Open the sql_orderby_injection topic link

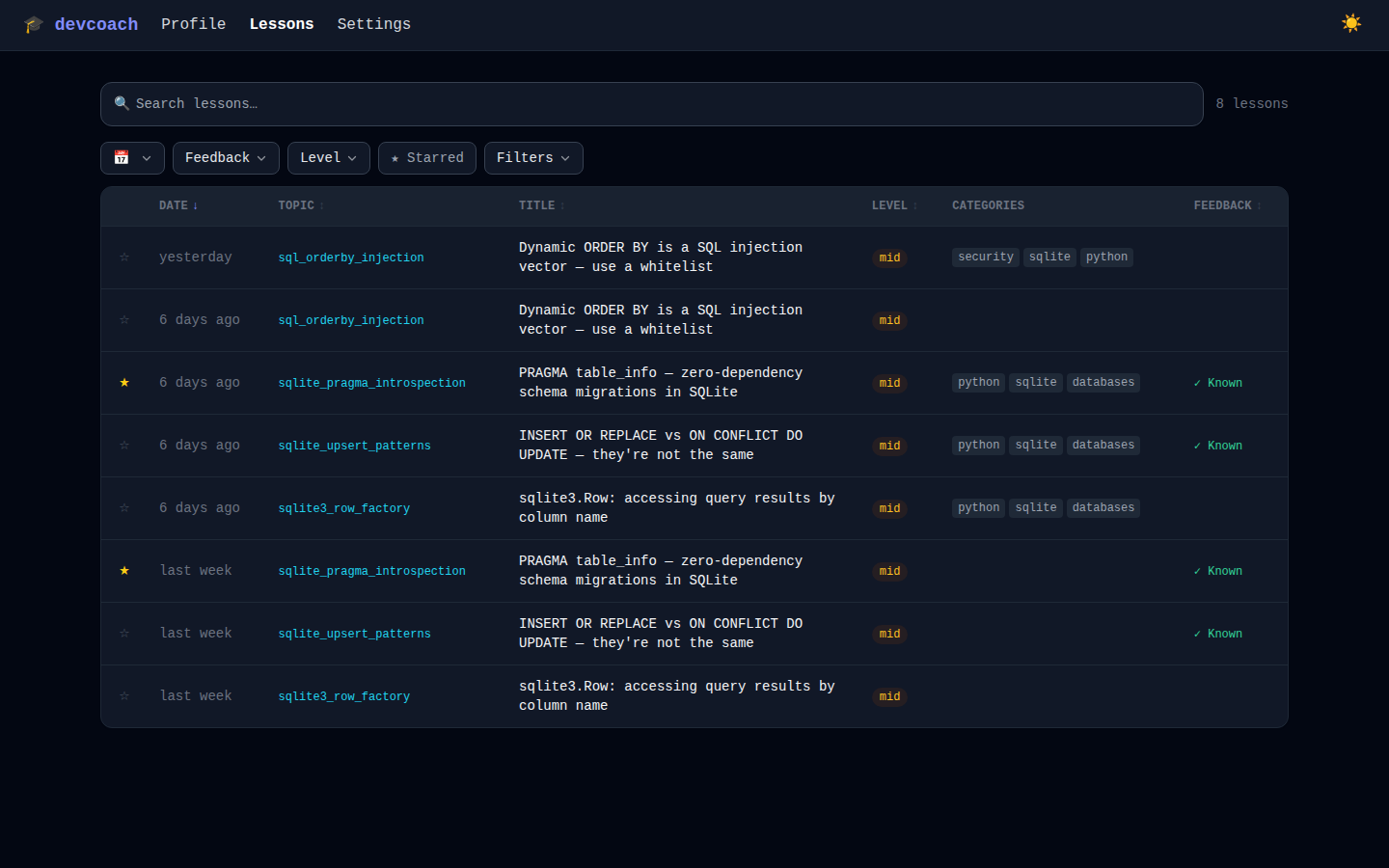click(350, 257)
